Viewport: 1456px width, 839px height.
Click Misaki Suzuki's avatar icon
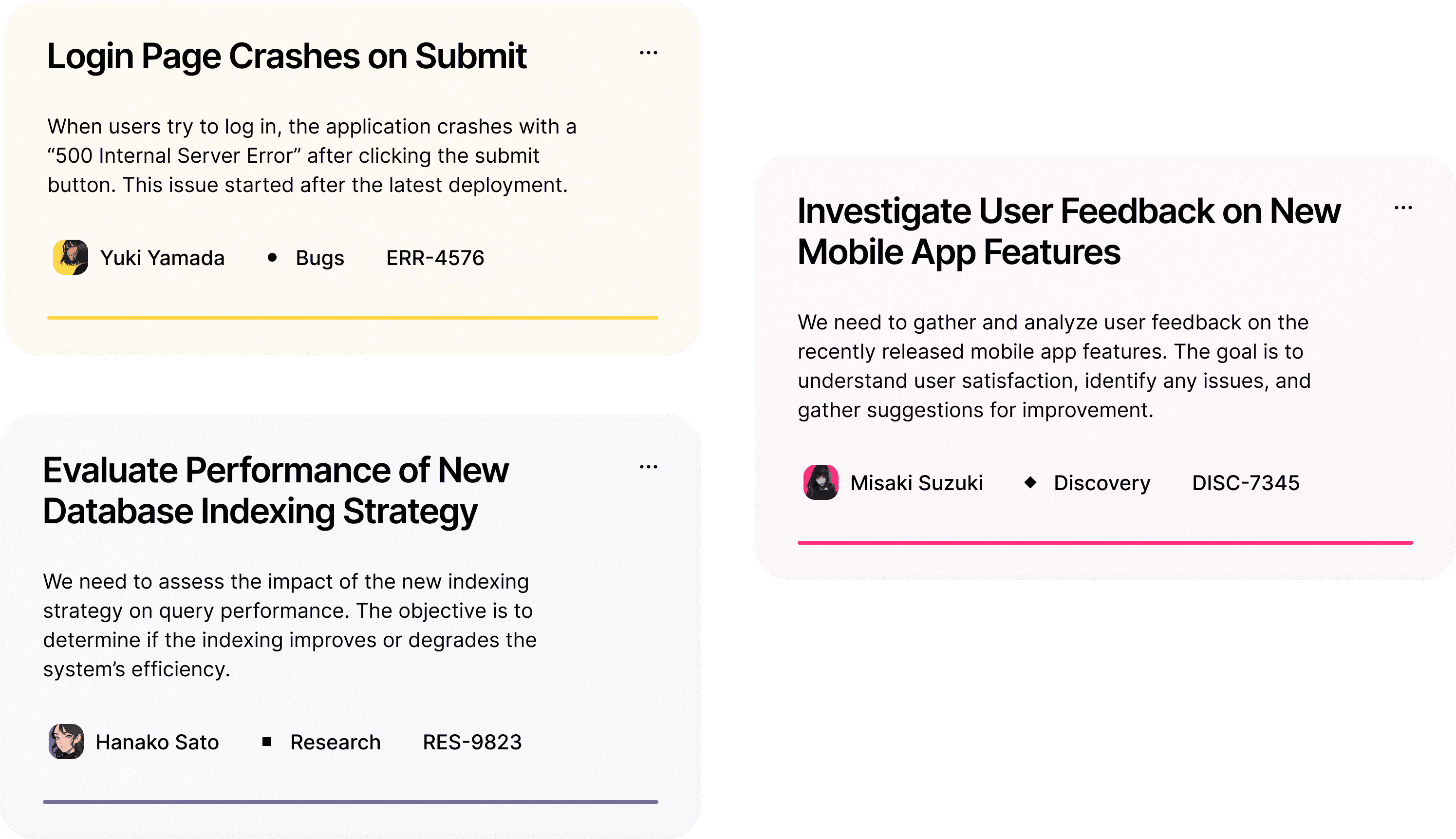pyautogui.click(x=819, y=484)
